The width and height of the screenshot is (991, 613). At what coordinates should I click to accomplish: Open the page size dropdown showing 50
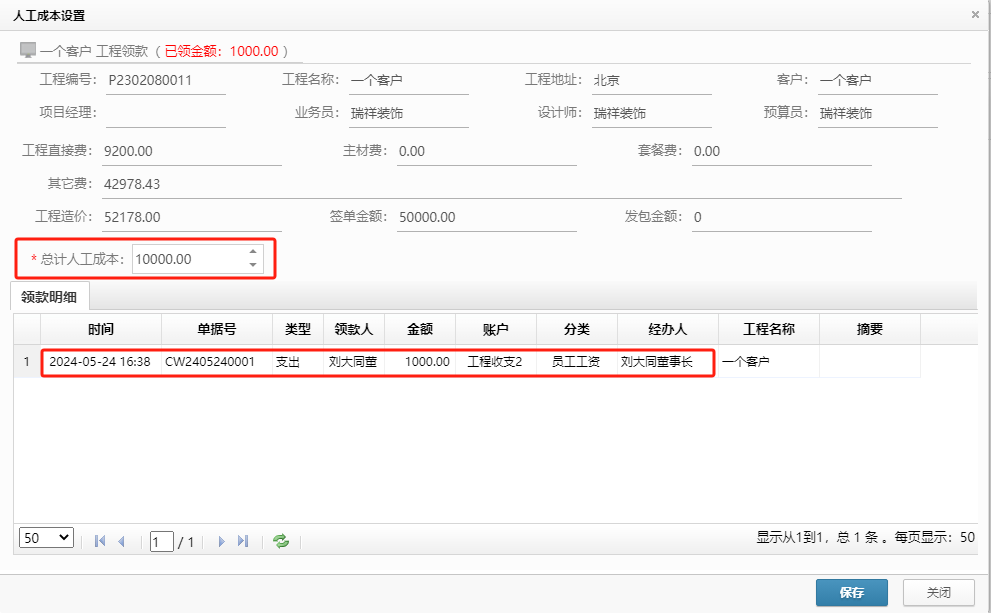pyautogui.click(x=45, y=538)
